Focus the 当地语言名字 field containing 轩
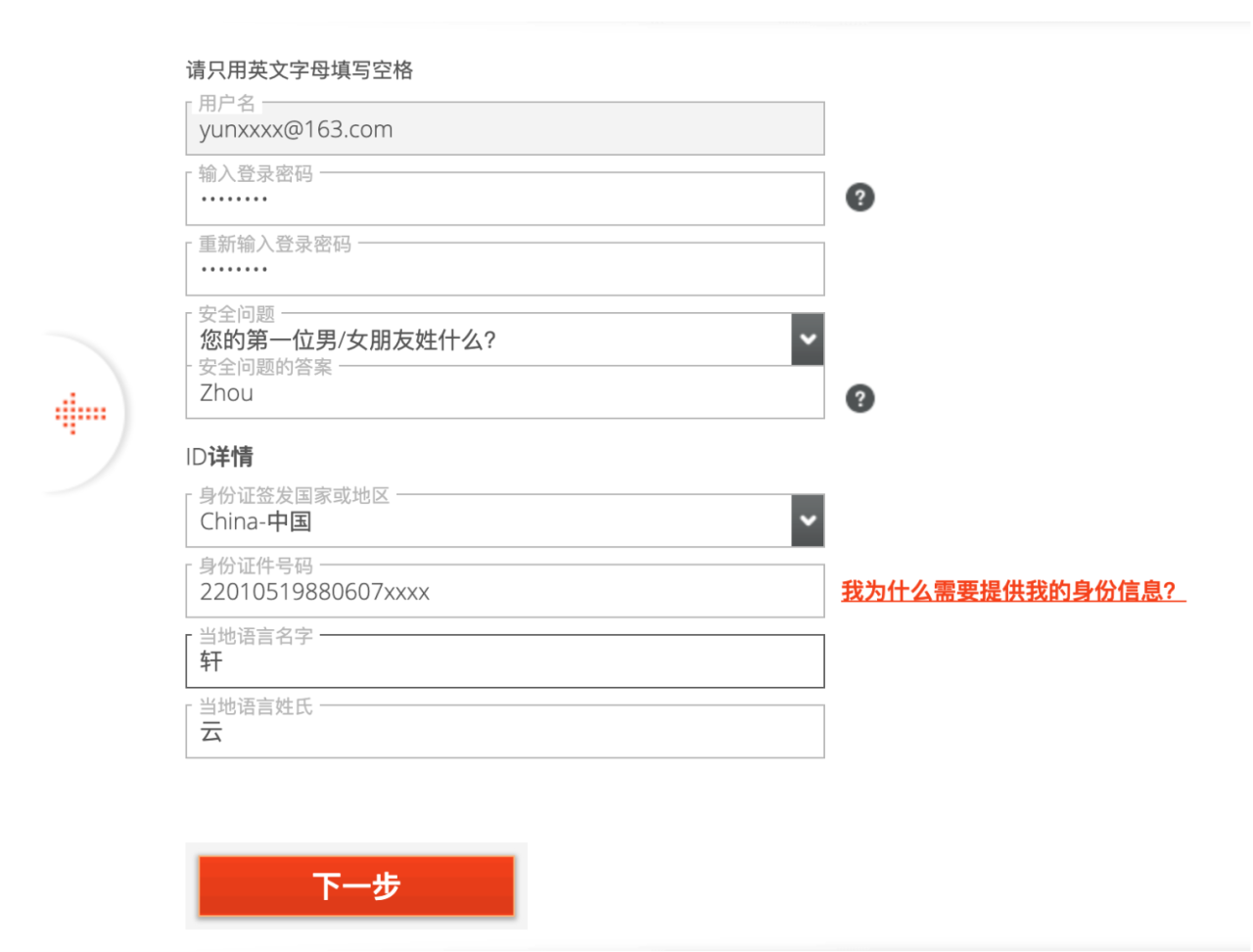Screen dimensions: 1253x952 (505, 661)
